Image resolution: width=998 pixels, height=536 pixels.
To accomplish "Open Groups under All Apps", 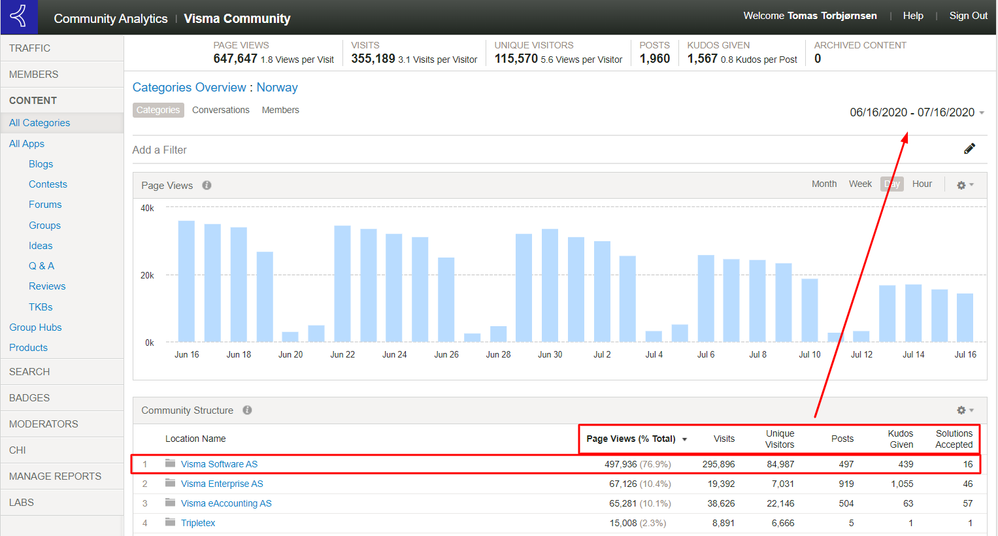I will click(x=45, y=225).
